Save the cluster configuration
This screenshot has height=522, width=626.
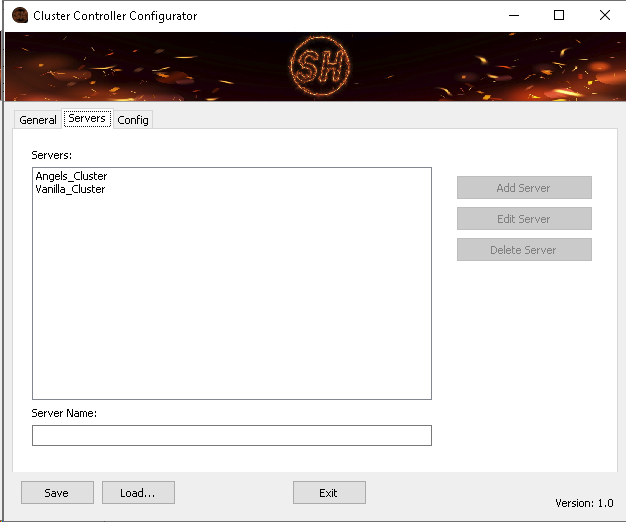tap(57, 493)
